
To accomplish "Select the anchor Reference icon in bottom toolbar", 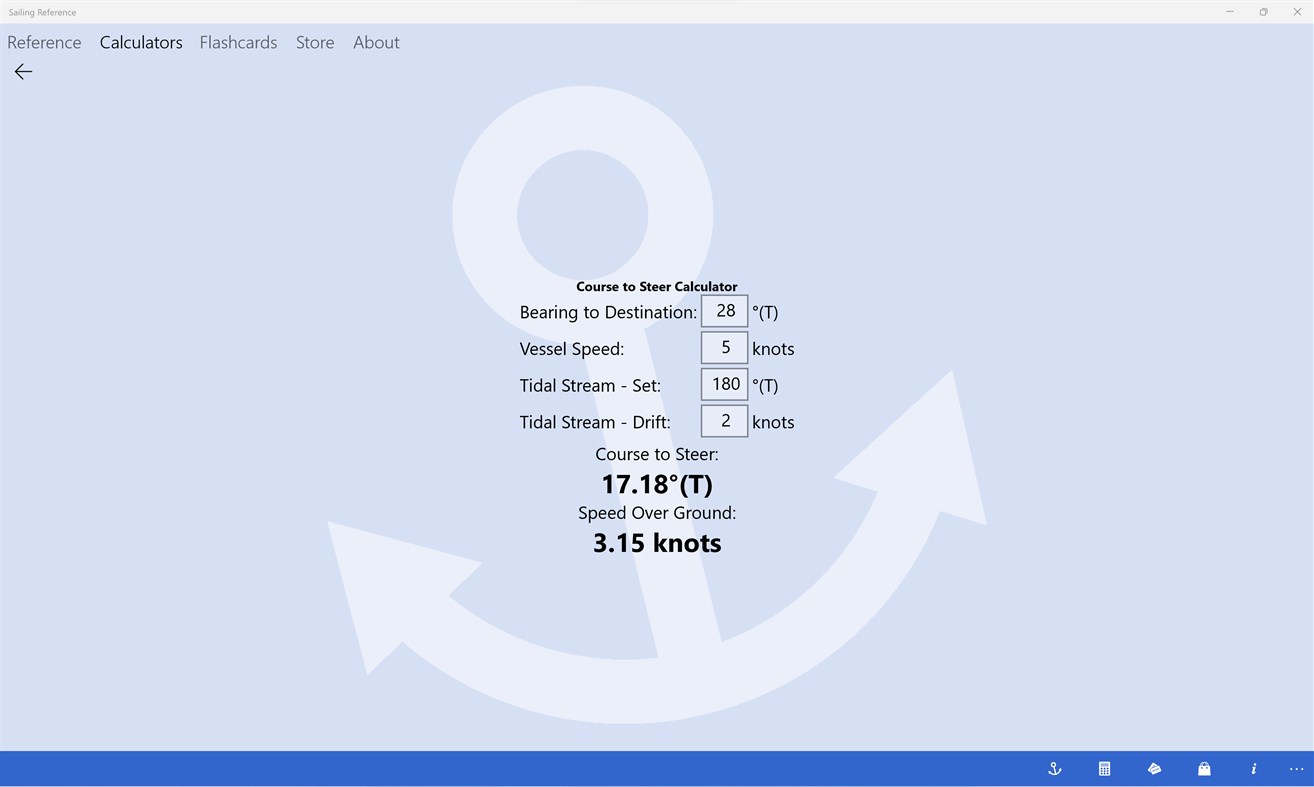I will coord(1054,768).
